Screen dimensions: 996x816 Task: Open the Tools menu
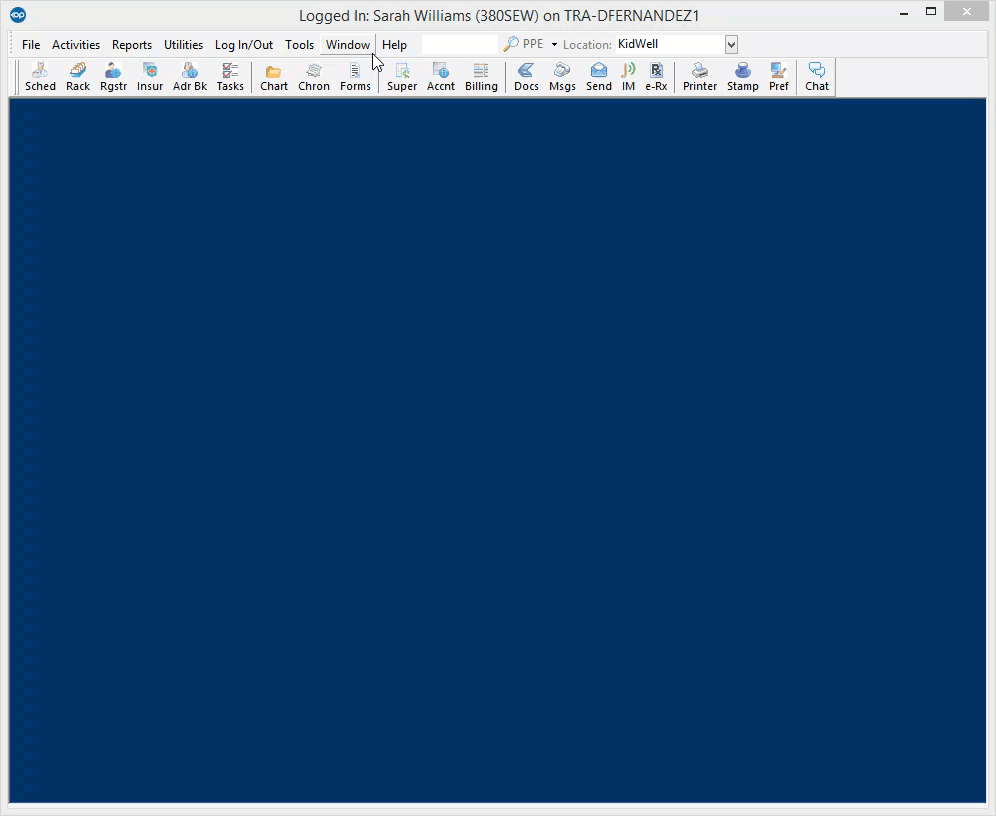[x=299, y=45]
